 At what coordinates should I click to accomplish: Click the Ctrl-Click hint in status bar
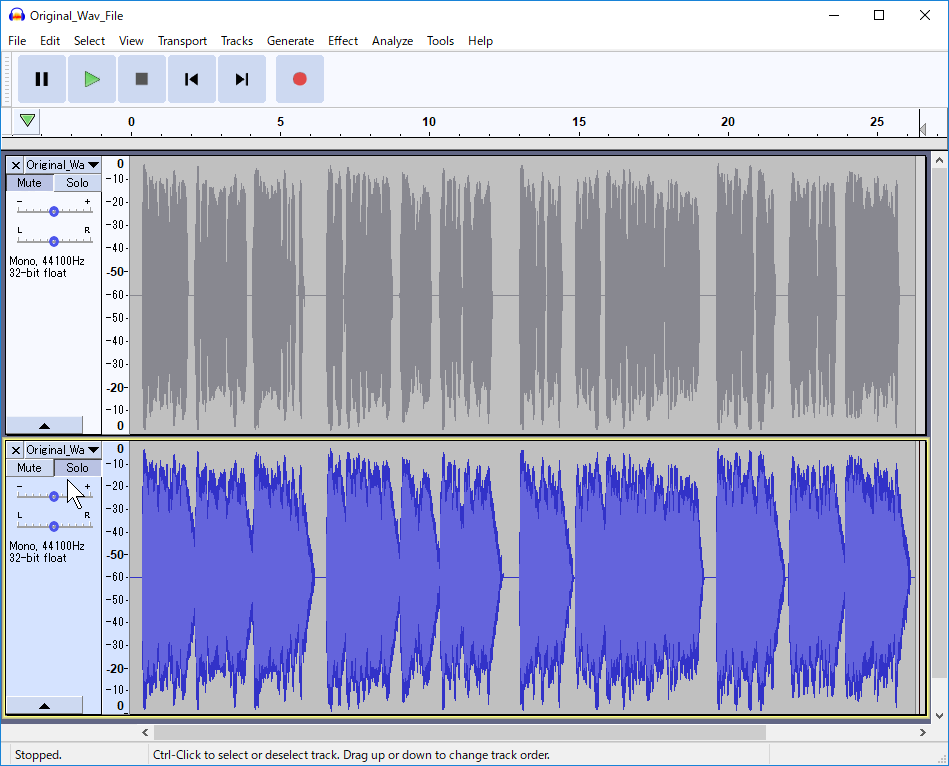click(351, 755)
